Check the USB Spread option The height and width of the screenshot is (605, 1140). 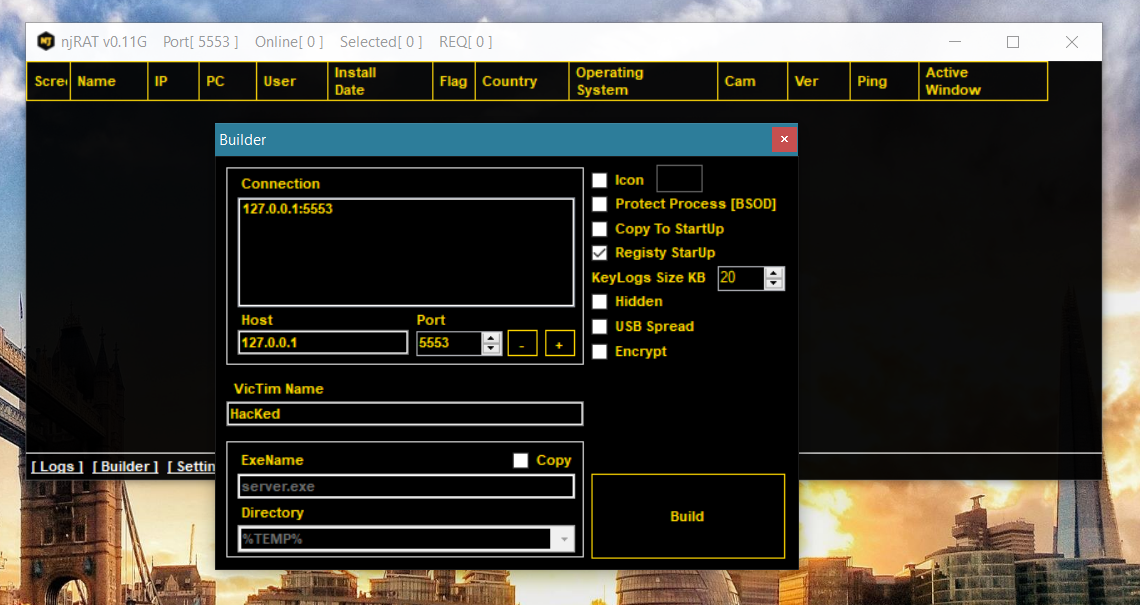(x=599, y=326)
